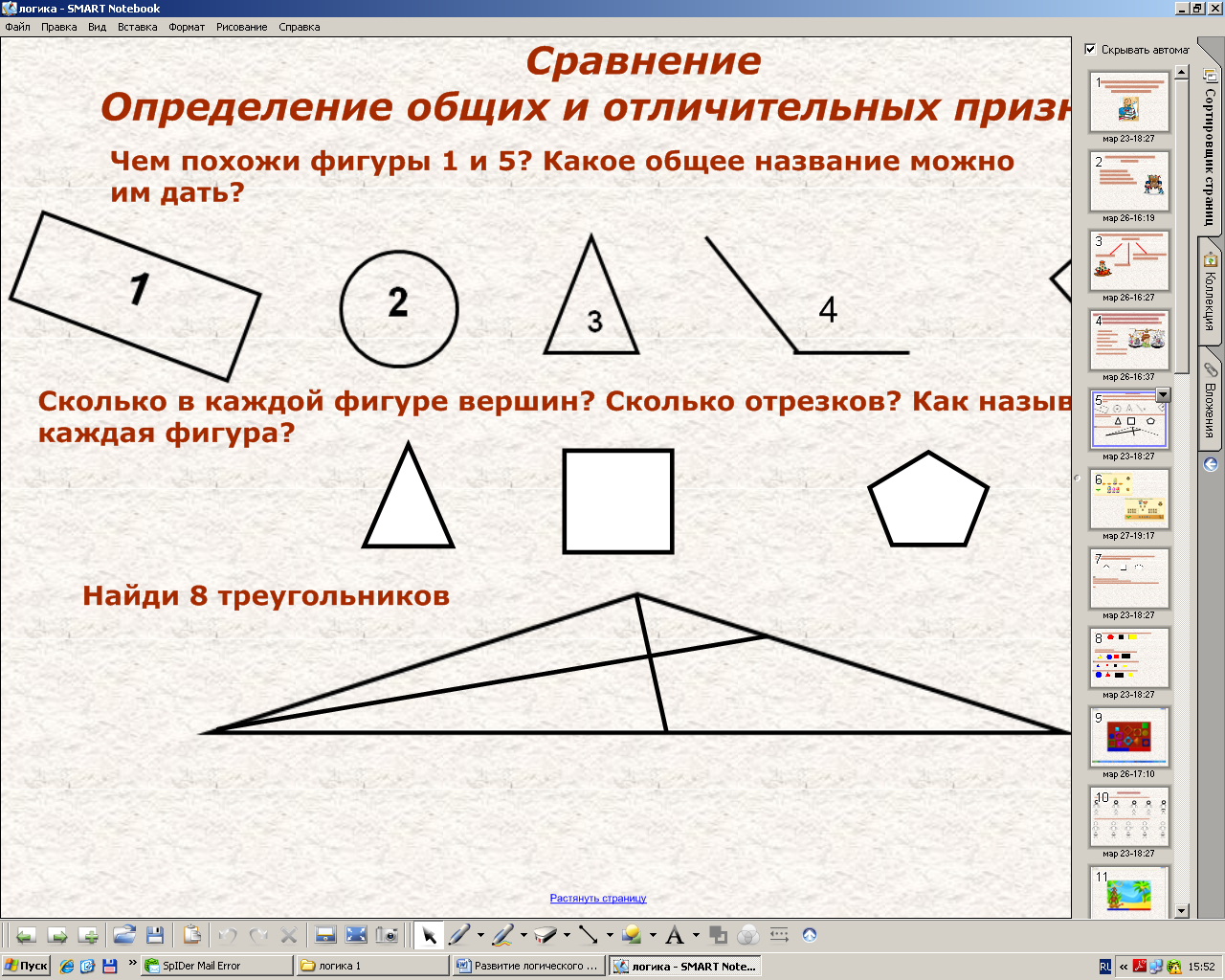Image resolution: width=1225 pixels, height=980 pixels.
Task: Select the Line tool
Action: click(x=589, y=935)
